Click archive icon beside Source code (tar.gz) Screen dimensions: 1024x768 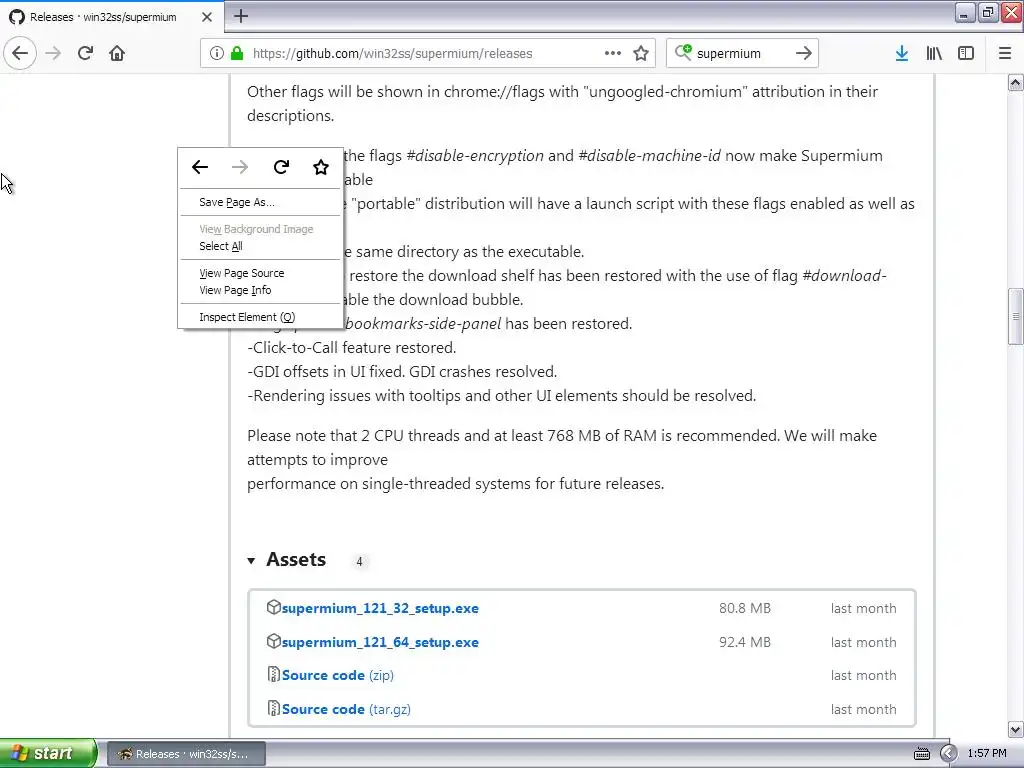[x=274, y=708]
